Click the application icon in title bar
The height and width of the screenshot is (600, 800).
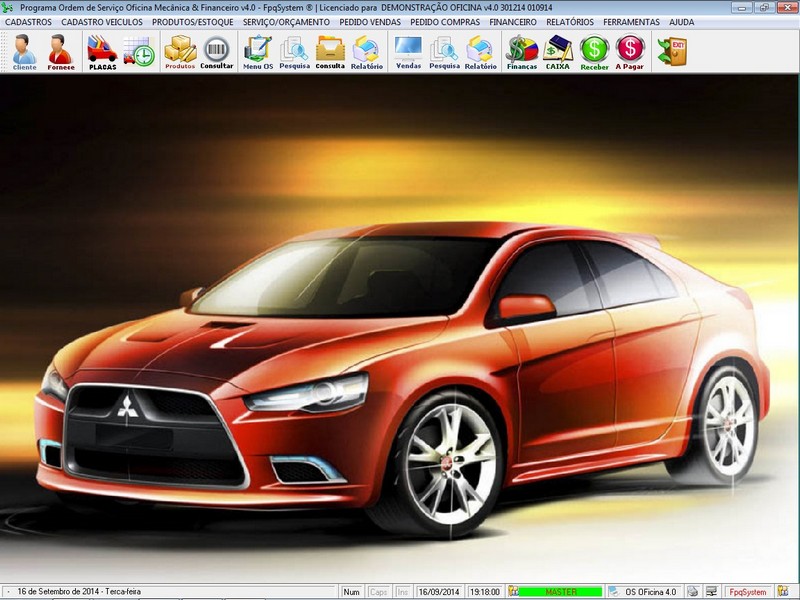(7, 8)
